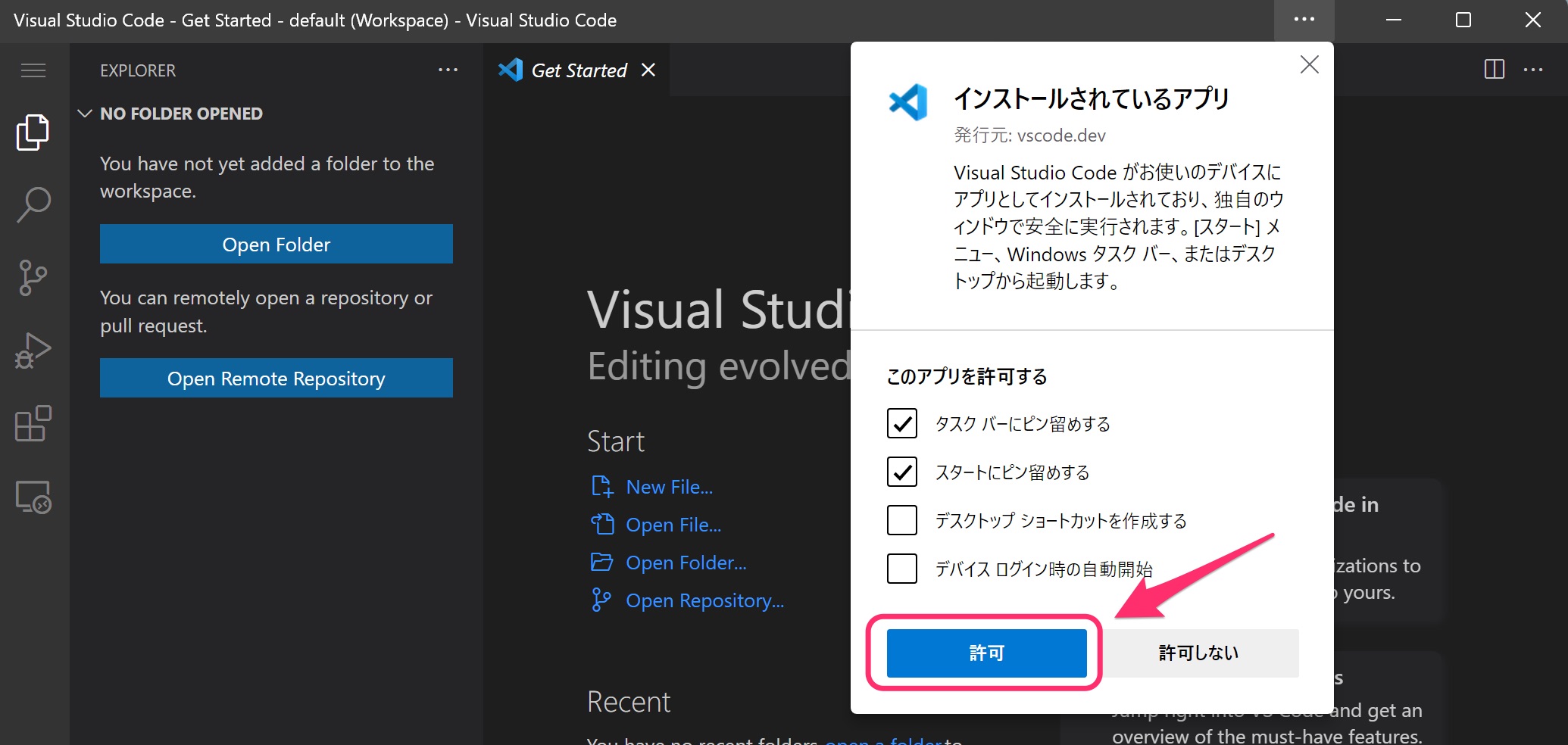Uncheck タスク バーにピン留めする checkbox
The image size is (1568, 745).
pyautogui.click(x=902, y=423)
